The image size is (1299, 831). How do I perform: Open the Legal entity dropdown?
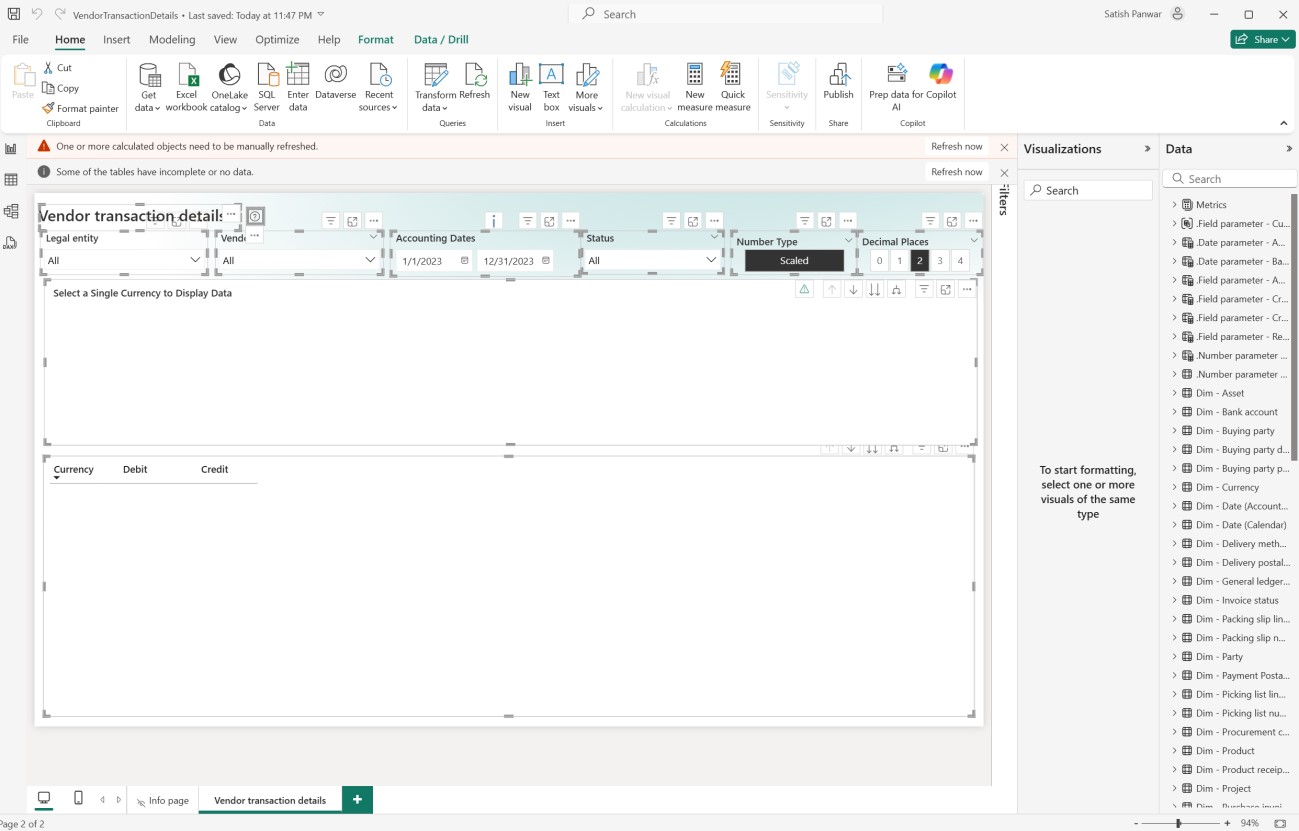tap(124, 260)
